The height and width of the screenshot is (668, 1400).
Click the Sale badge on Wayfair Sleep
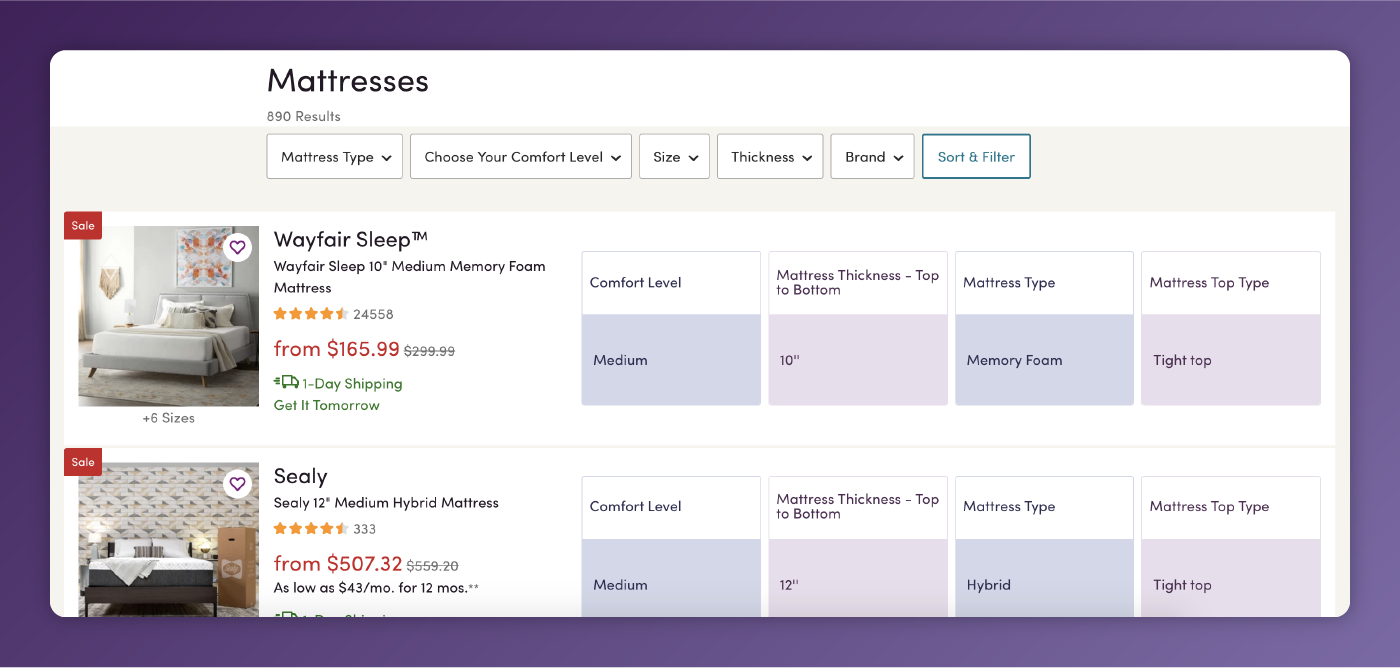point(83,225)
